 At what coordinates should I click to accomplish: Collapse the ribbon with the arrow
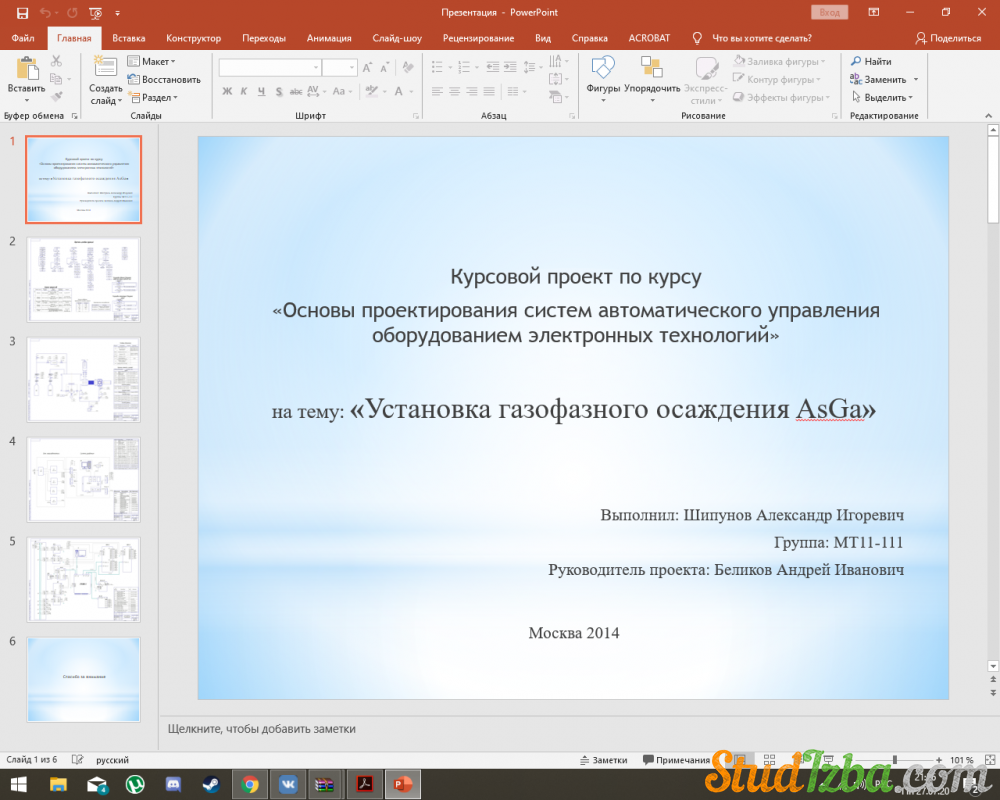(x=989, y=116)
